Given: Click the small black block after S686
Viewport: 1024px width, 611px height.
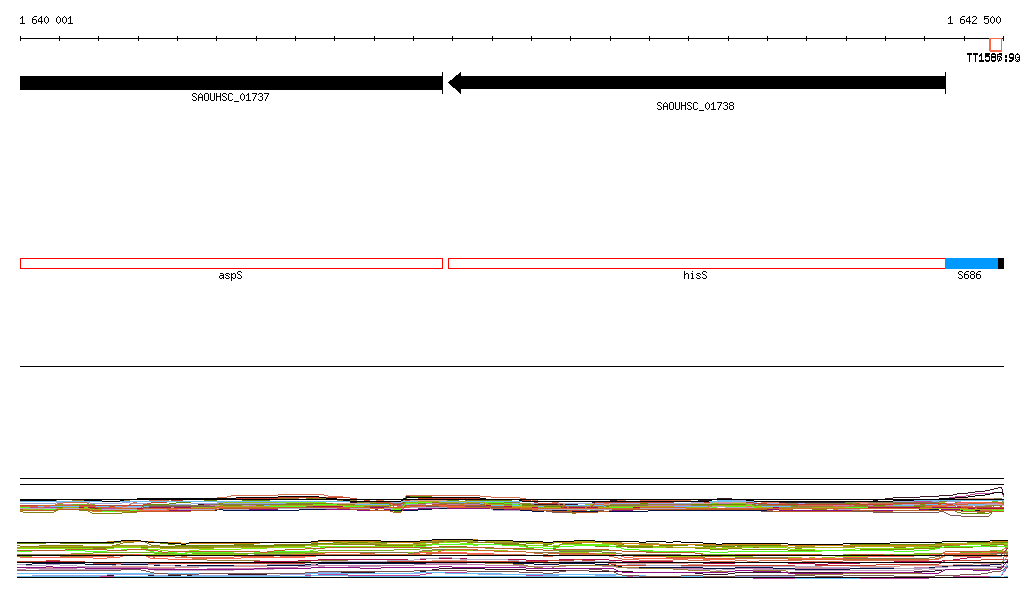Looking at the screenshot, I should 1001,263.
